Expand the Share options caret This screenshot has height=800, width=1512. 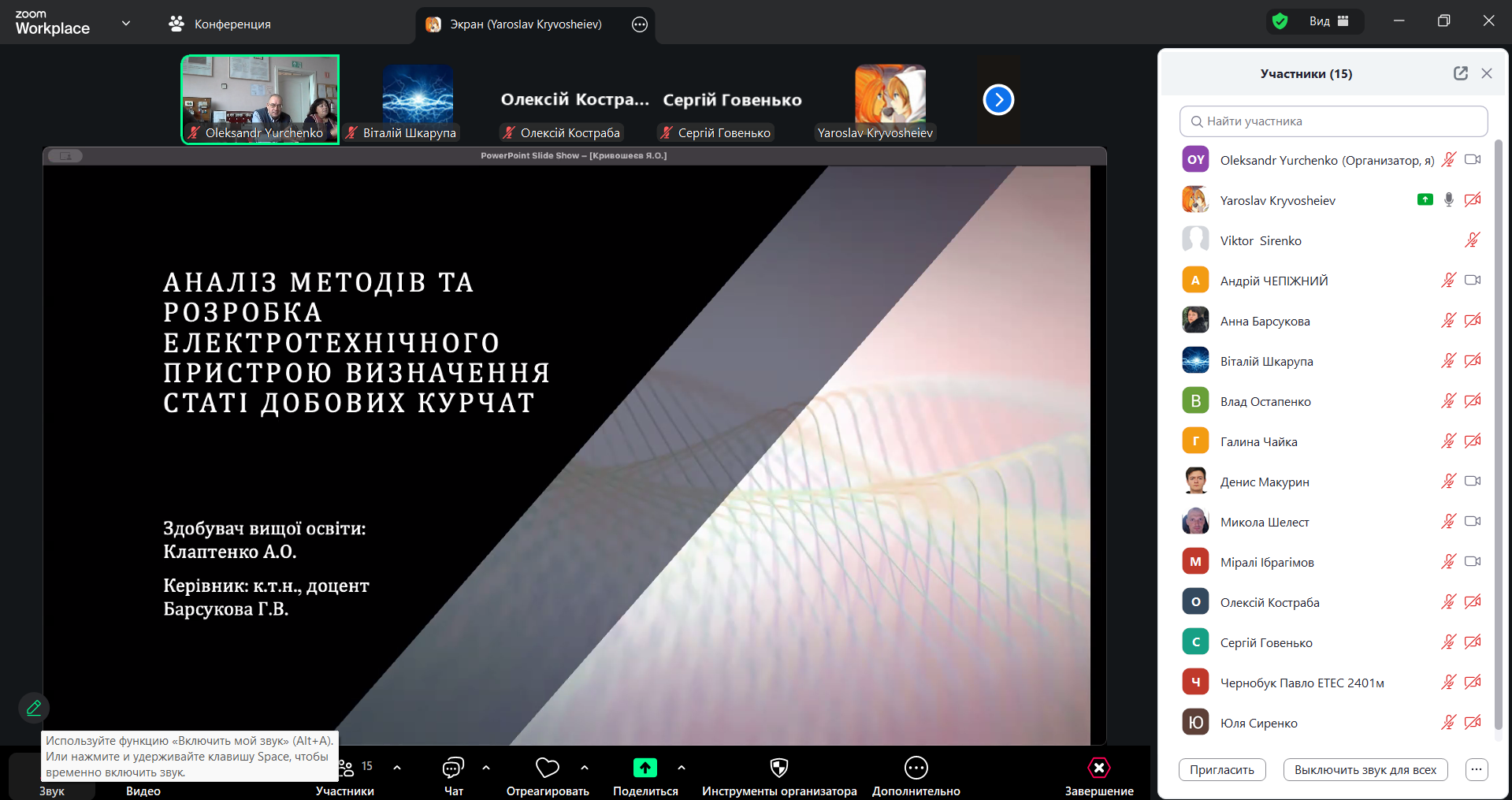[x=682, y=767]
